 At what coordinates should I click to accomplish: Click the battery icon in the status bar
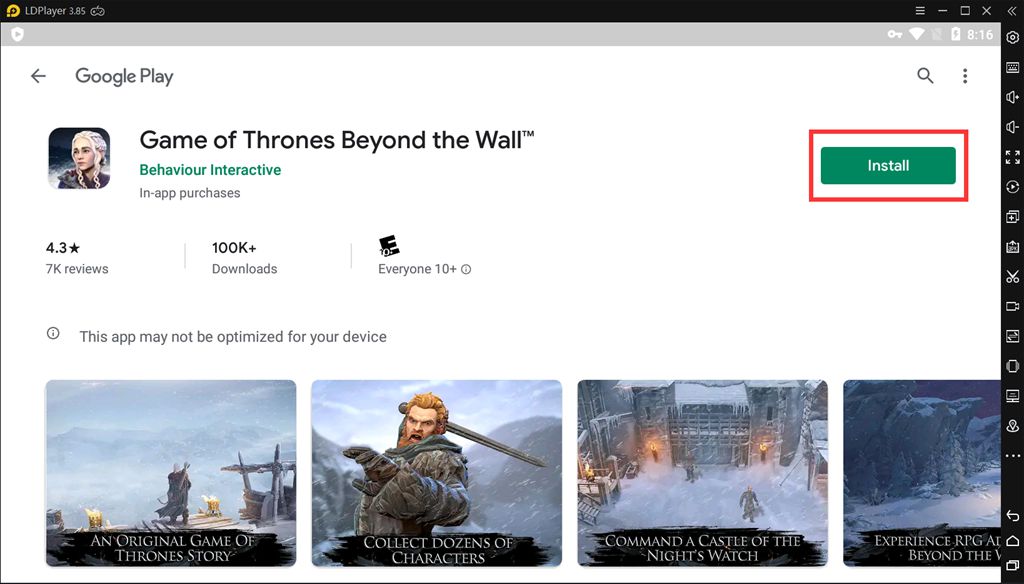point(955,34)
